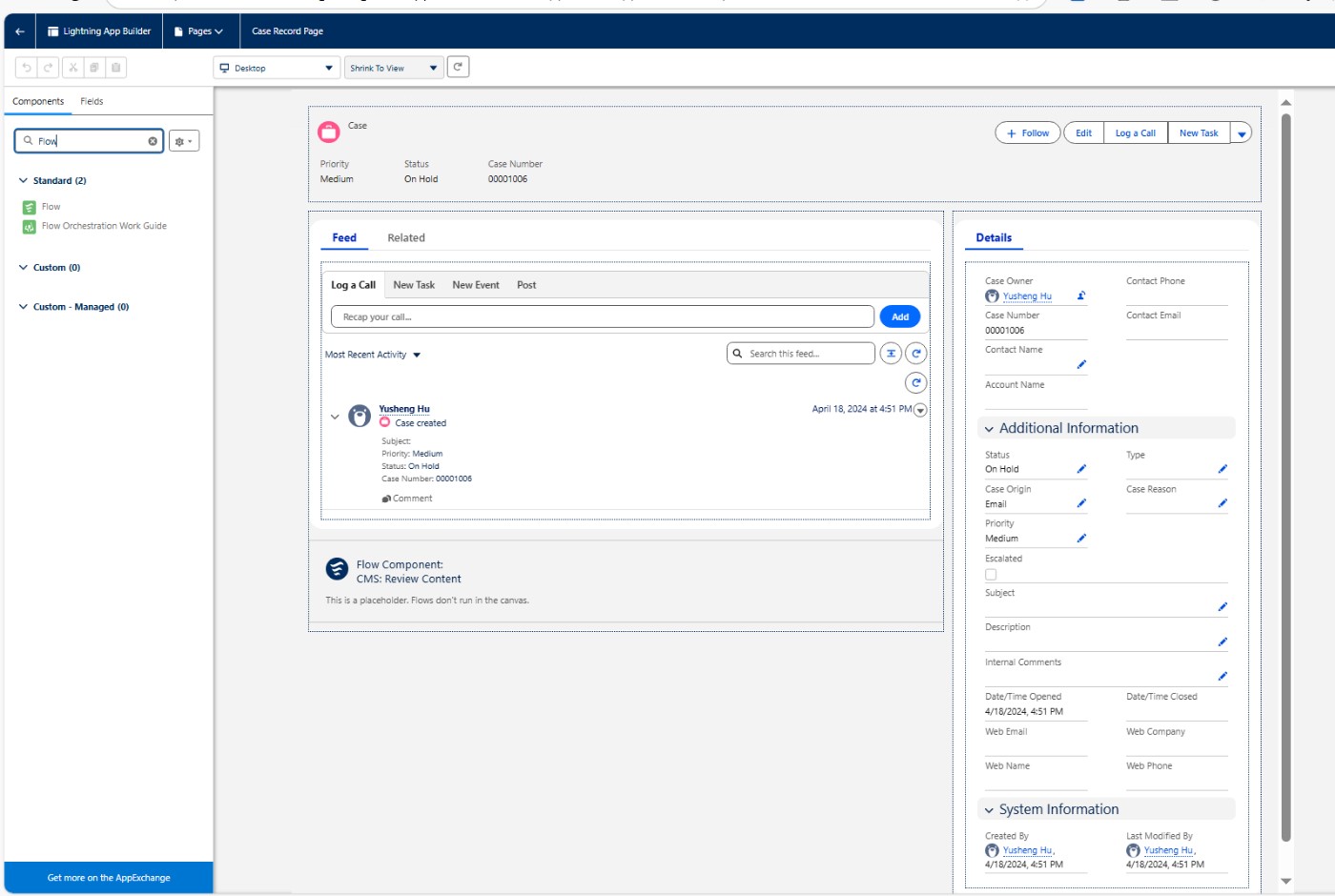Click the blue Add button
The height and width of the screenshot is (896, 1335).
pyautogui.click(x=900, y=316)
